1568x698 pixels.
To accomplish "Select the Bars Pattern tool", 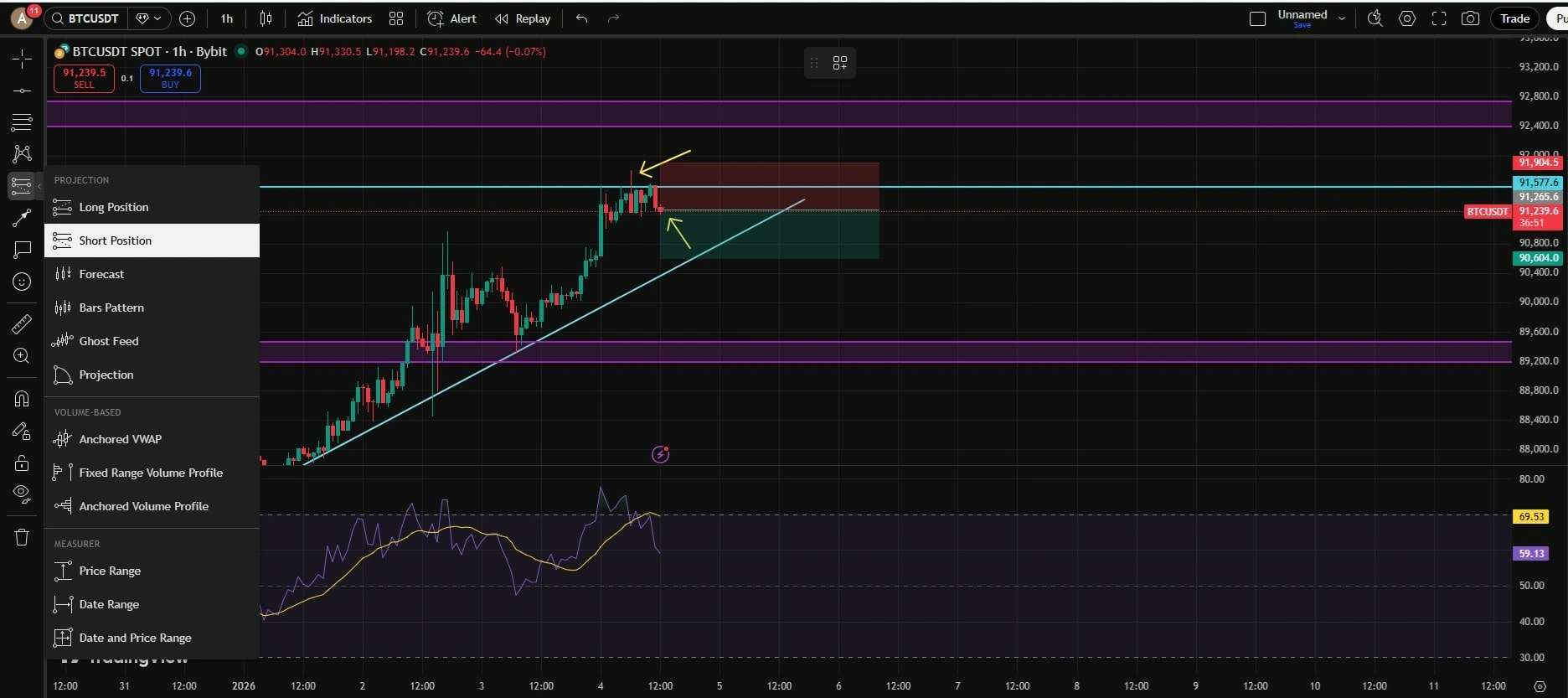I will pyautogui.click(x=152, y=308).
